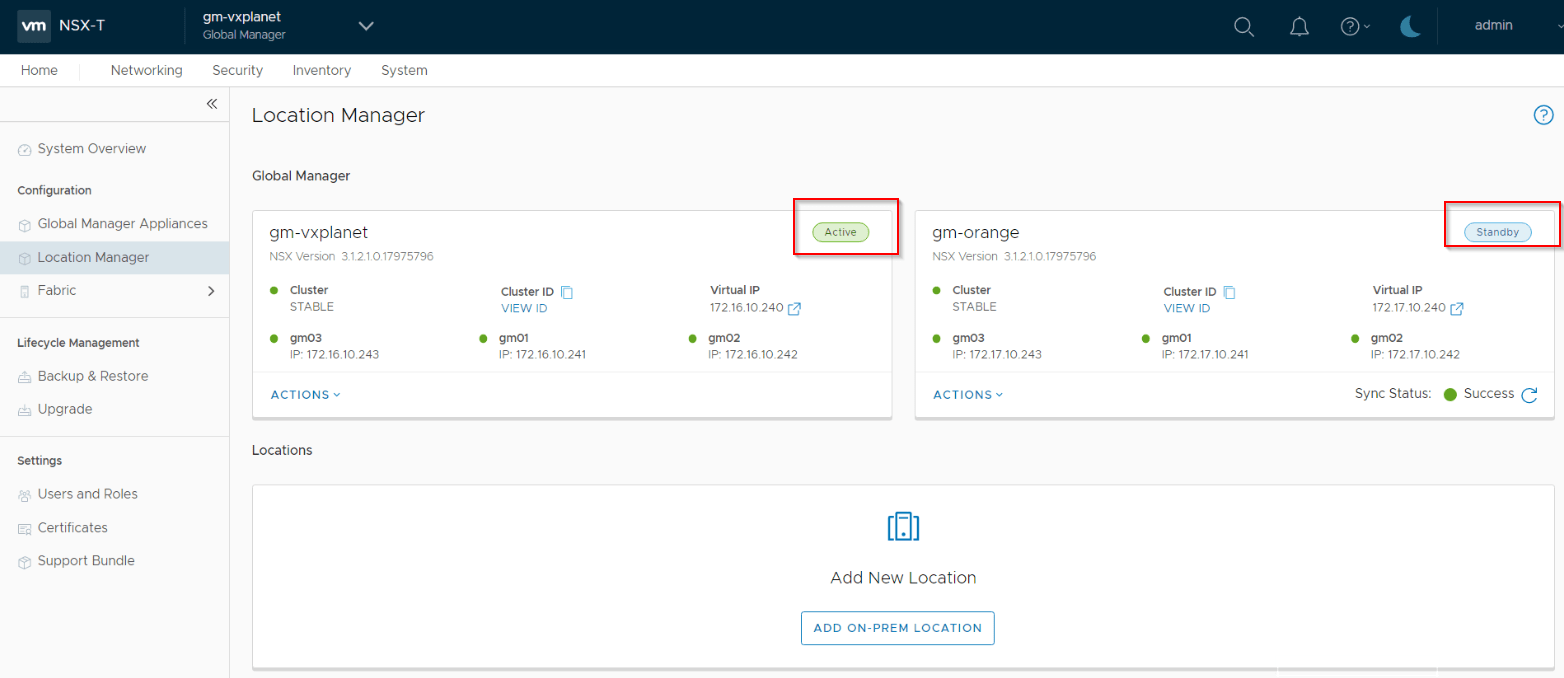The height and width of the screenshot is (678, 1564).
Task: Click the Active status badge on gm-vxplanet
Action: [x=841, y=232]
